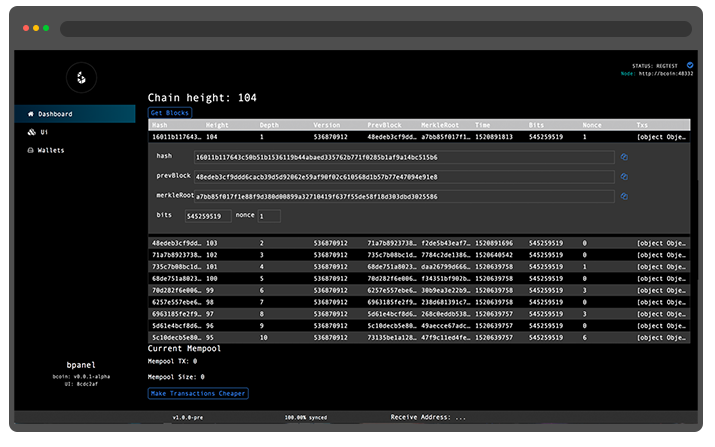This screenshot has width=715, height=447.
Task: Click the Current Mempool heading
Action: [184, 348]
